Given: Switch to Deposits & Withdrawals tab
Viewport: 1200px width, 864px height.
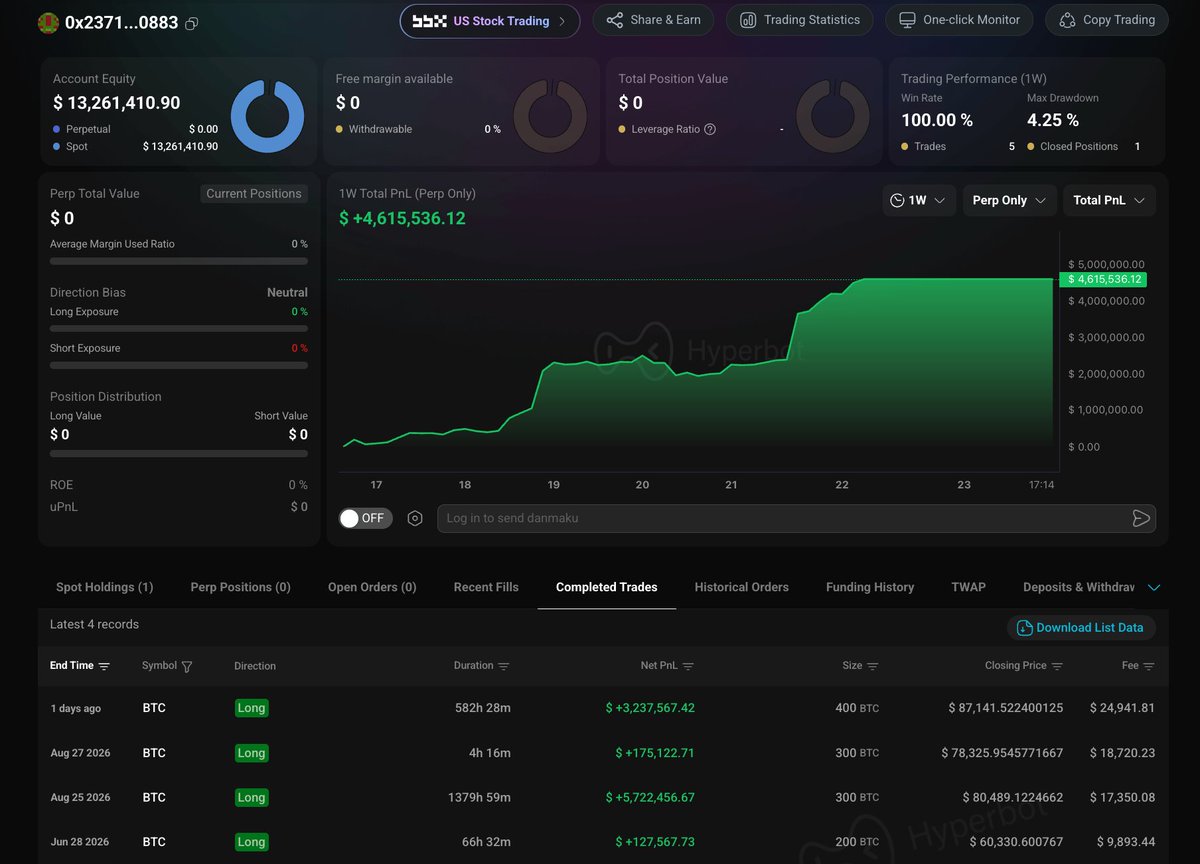Looking at the screenshot, I should coord(1079,587).
